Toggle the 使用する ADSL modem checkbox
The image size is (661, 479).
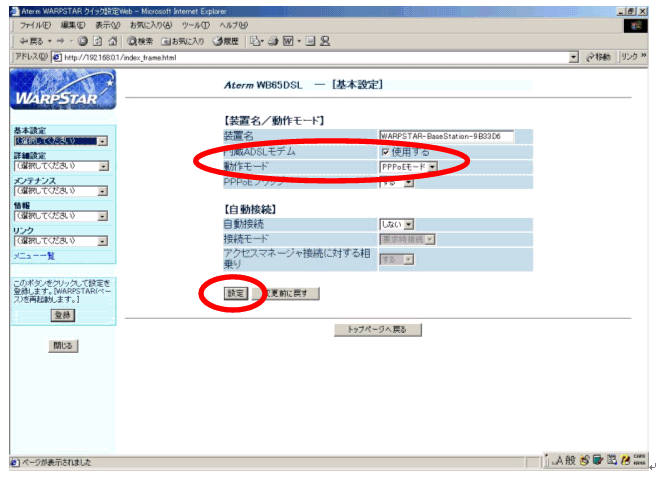tap(385, 151)
